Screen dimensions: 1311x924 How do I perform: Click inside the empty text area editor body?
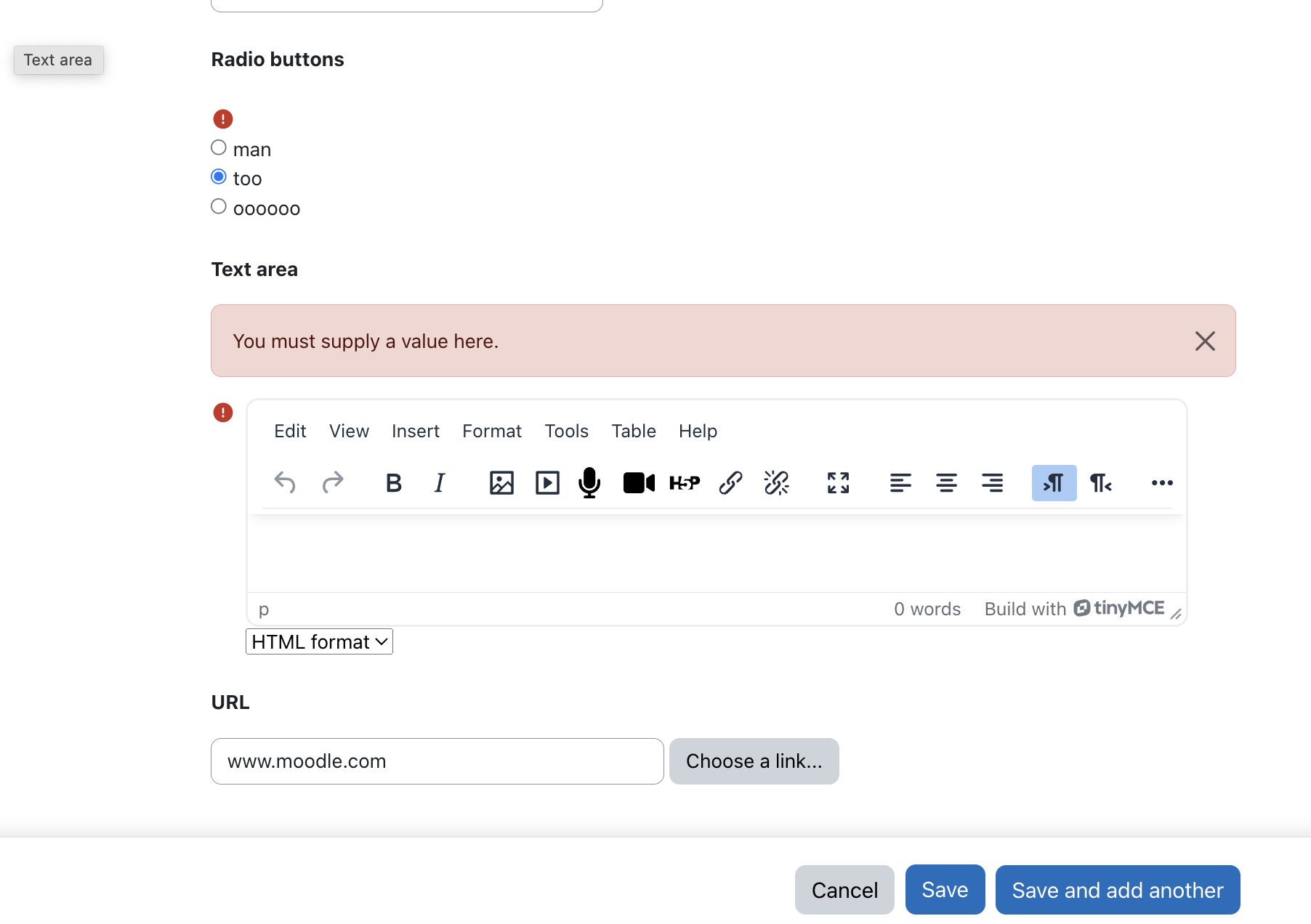pos(717,554)
